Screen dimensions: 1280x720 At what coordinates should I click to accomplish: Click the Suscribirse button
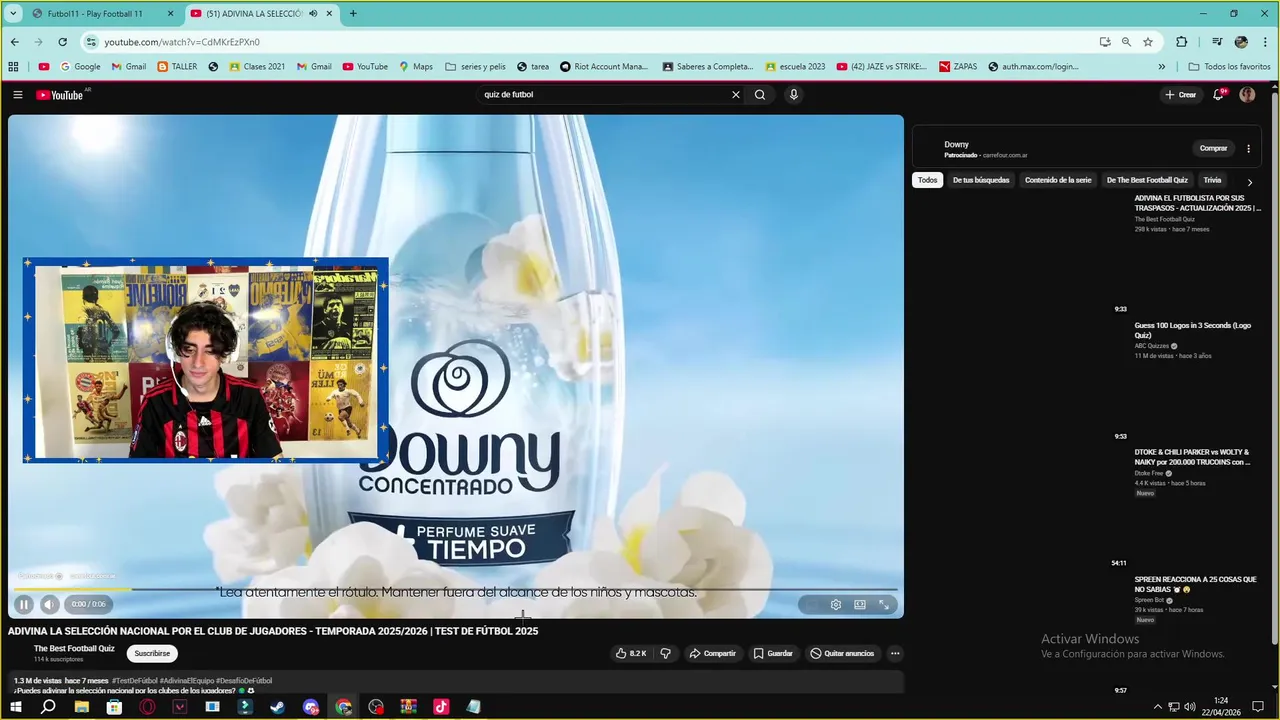pos(152,653)
